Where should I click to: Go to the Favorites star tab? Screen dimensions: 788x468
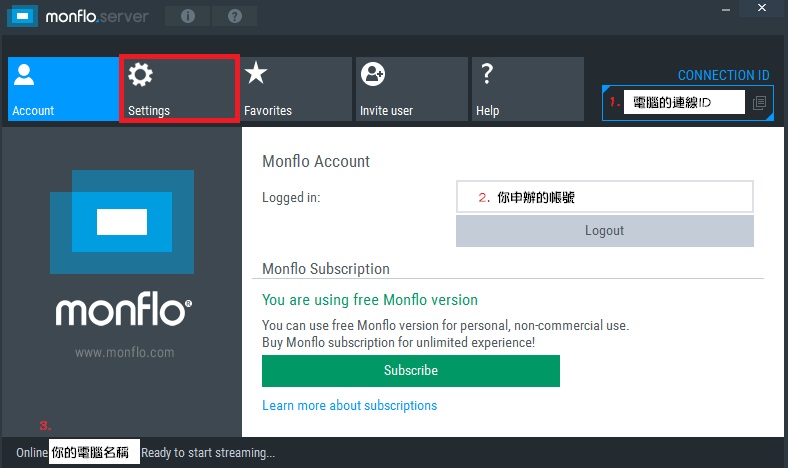295,89
